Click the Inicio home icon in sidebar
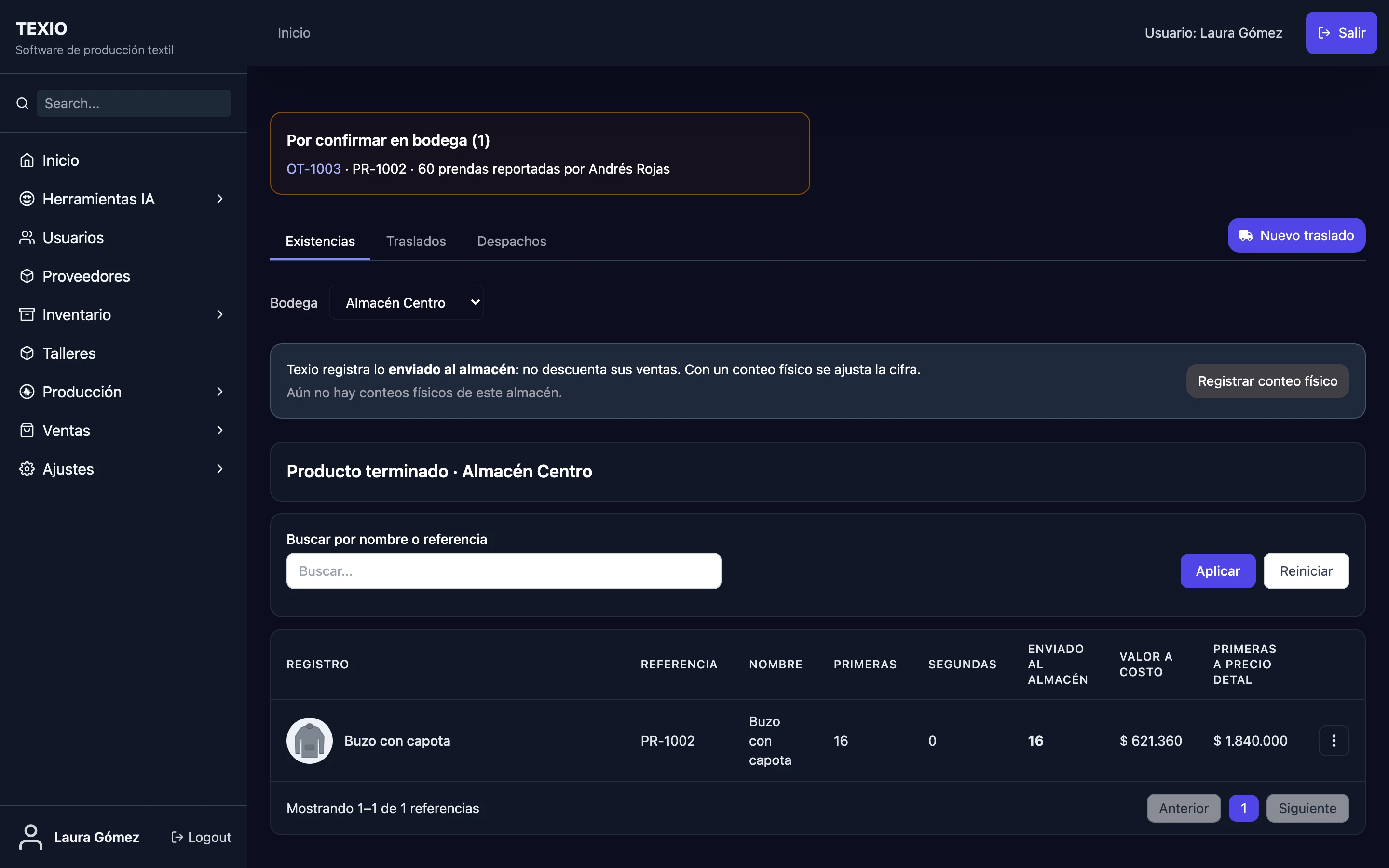Viewport: 1389px width, 868px height. pyautogui.click(x=27, y=160)
